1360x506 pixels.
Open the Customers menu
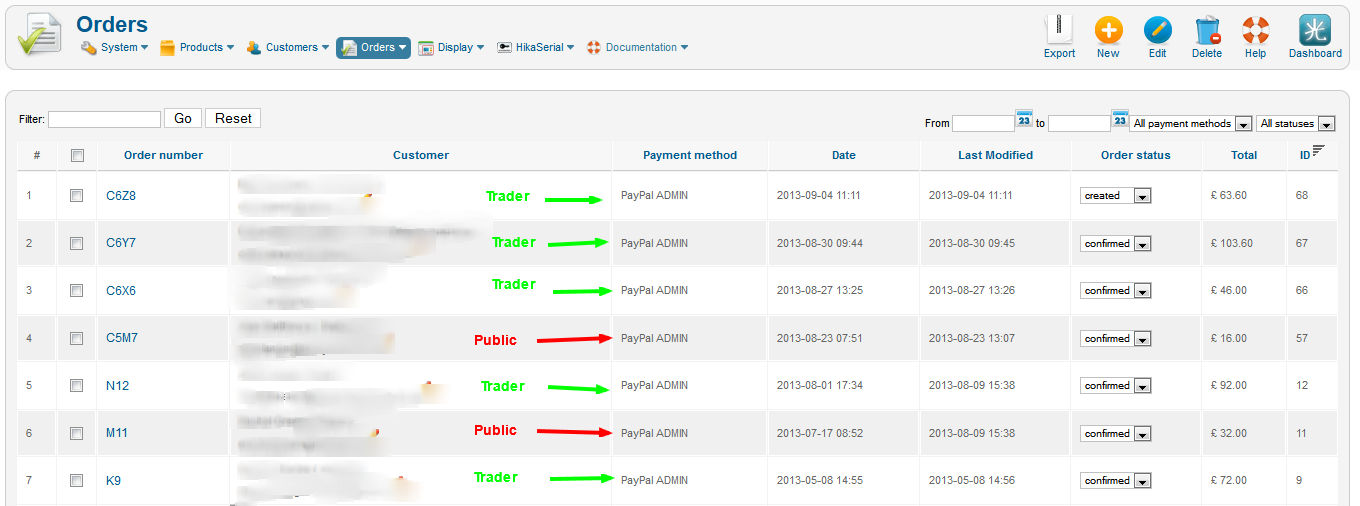tap(287, 47)
